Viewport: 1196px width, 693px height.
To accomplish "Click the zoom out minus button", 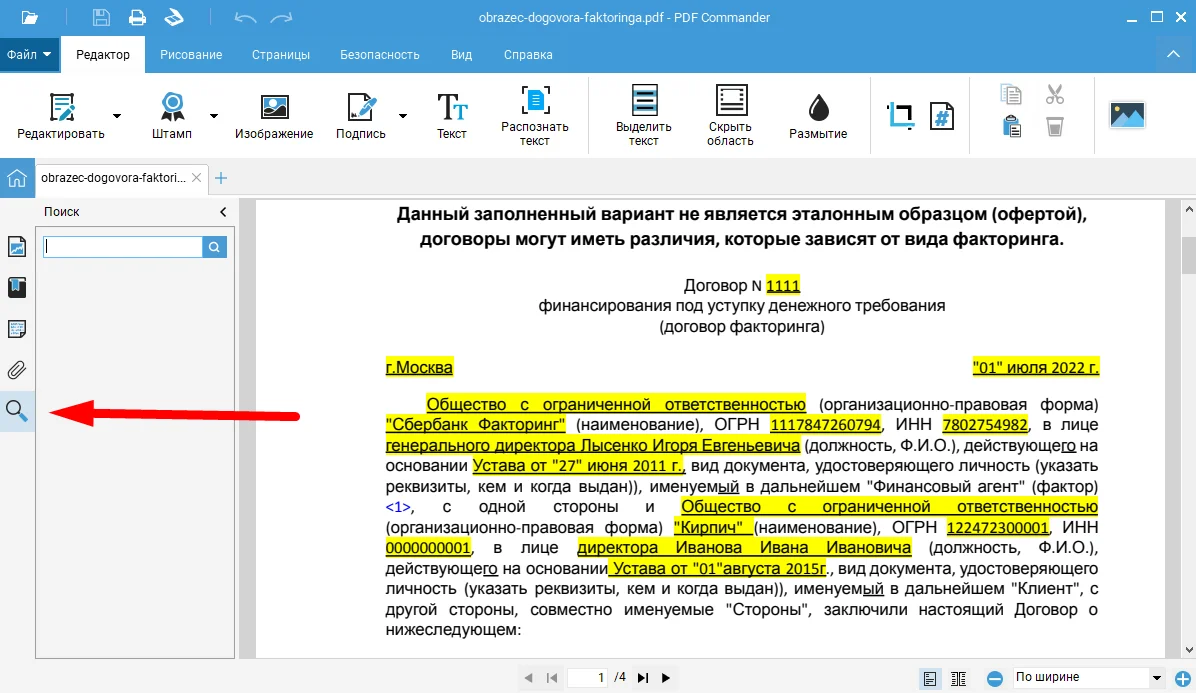I will coord(995,678).
